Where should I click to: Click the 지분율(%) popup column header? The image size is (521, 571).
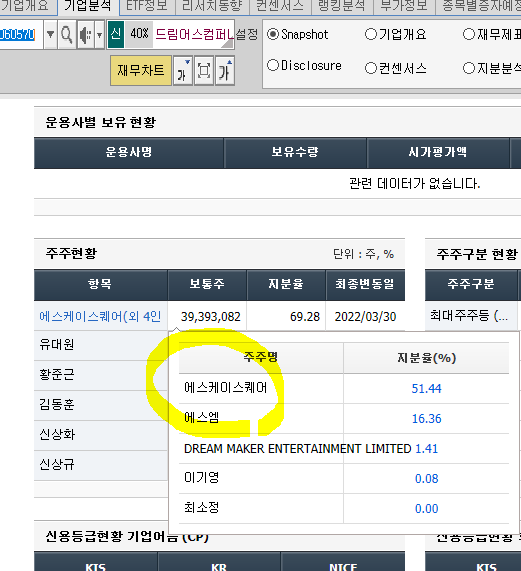click(426, 358)
